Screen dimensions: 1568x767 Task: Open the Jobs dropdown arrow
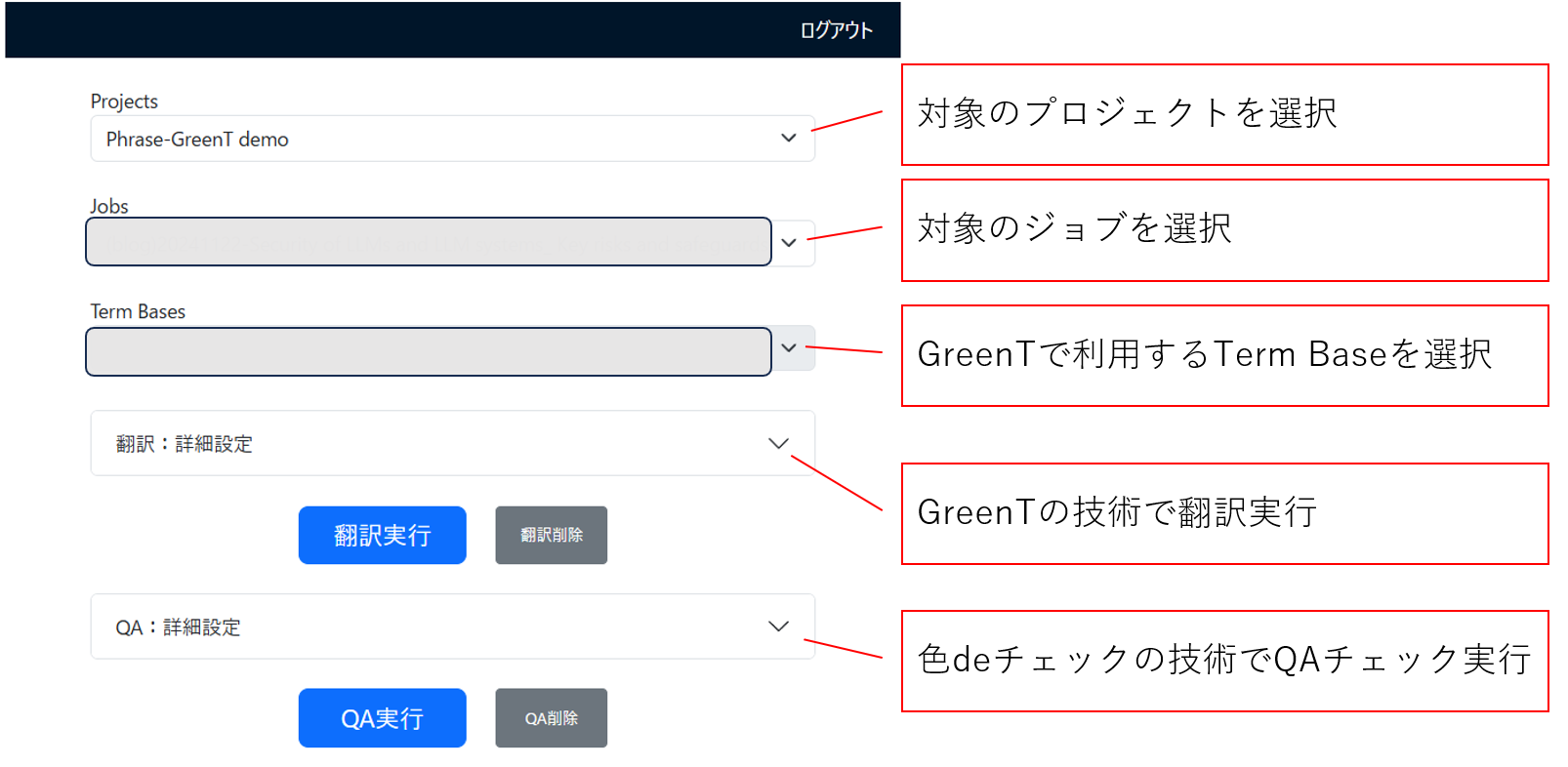789,243
